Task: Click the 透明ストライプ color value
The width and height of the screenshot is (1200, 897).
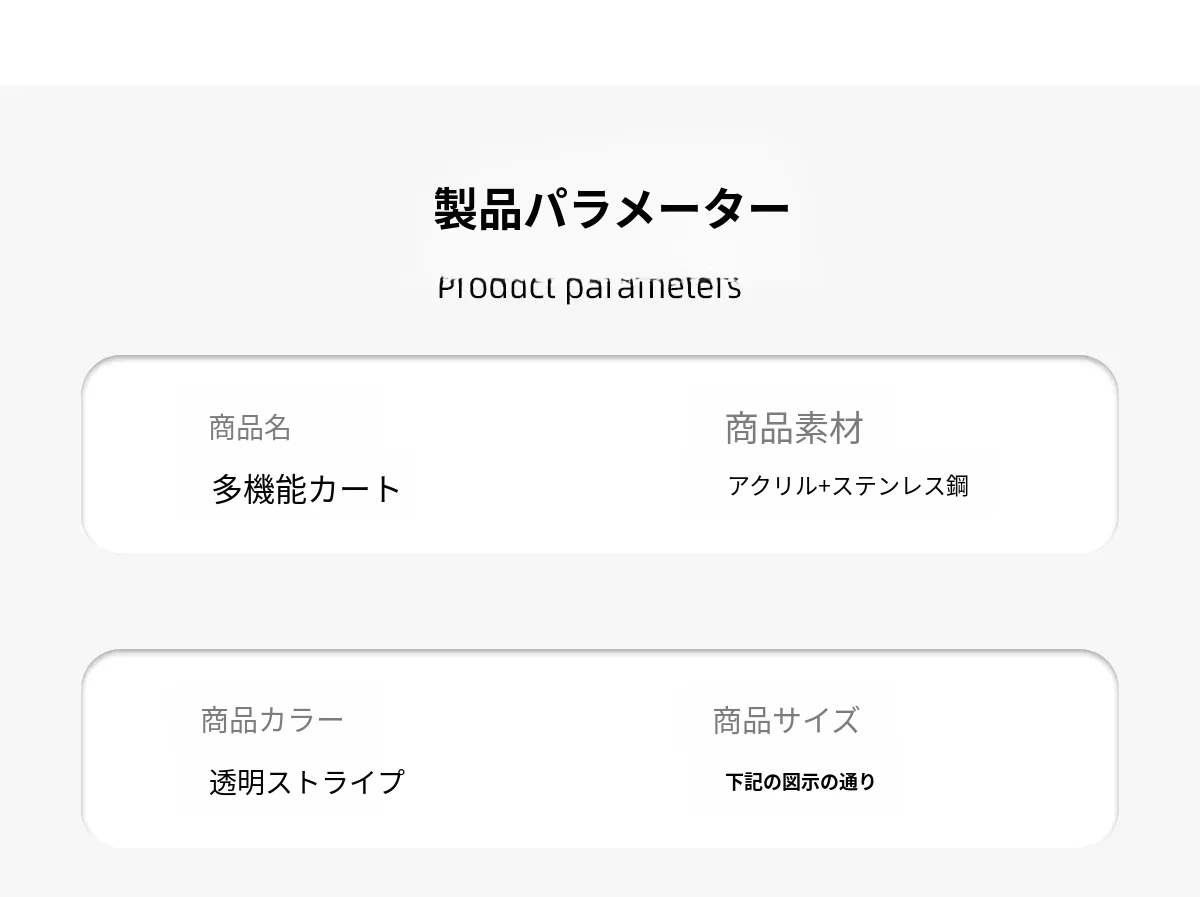Action: [306, 781]
